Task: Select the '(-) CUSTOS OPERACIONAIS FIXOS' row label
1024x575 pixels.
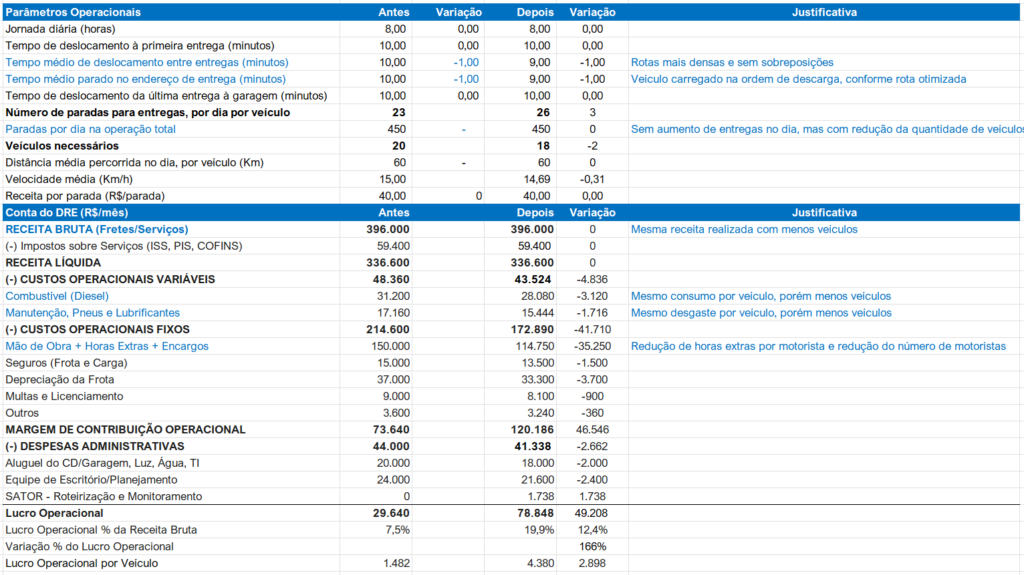Action: 98,329
